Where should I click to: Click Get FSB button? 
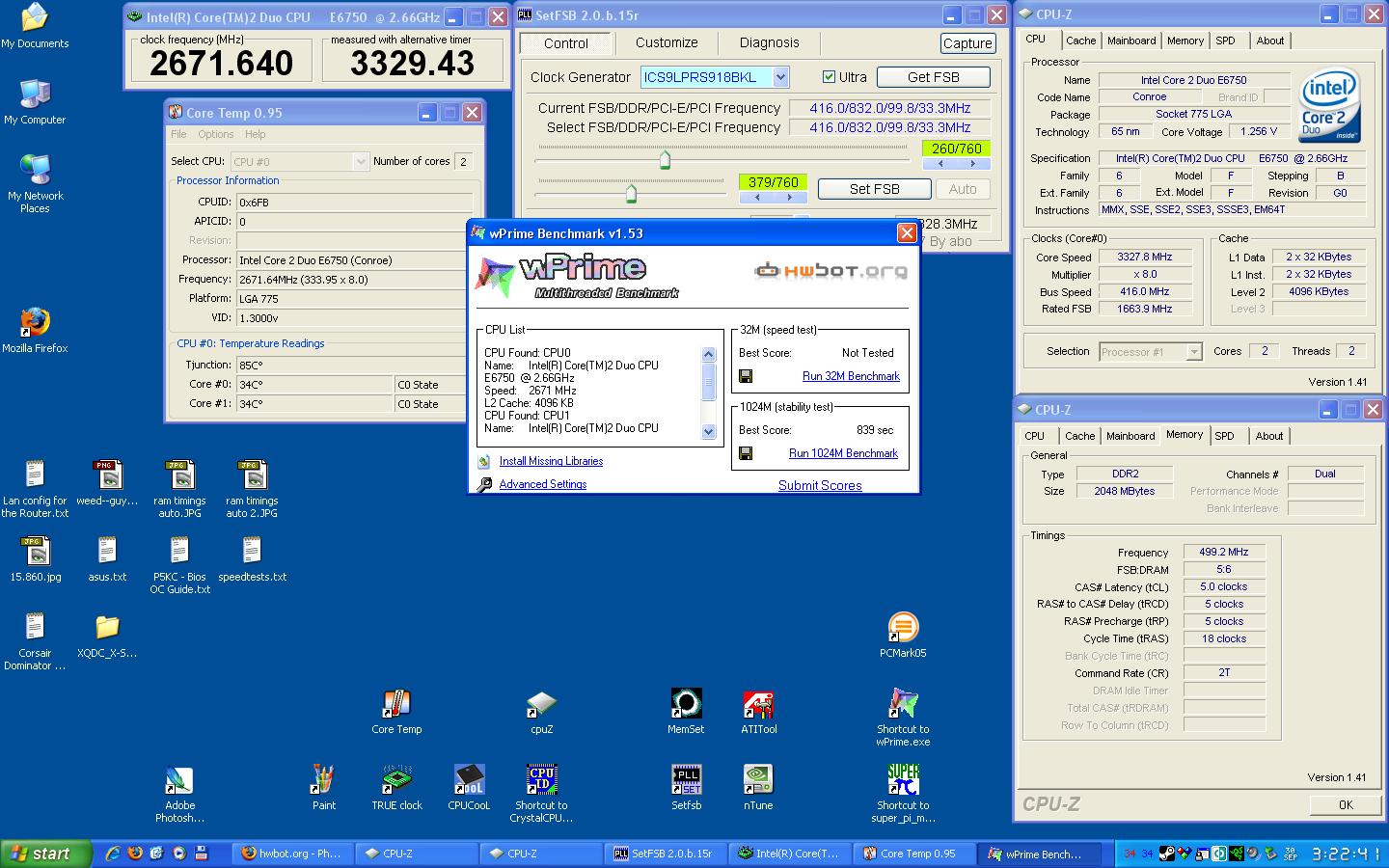click(x=933, y=77)
